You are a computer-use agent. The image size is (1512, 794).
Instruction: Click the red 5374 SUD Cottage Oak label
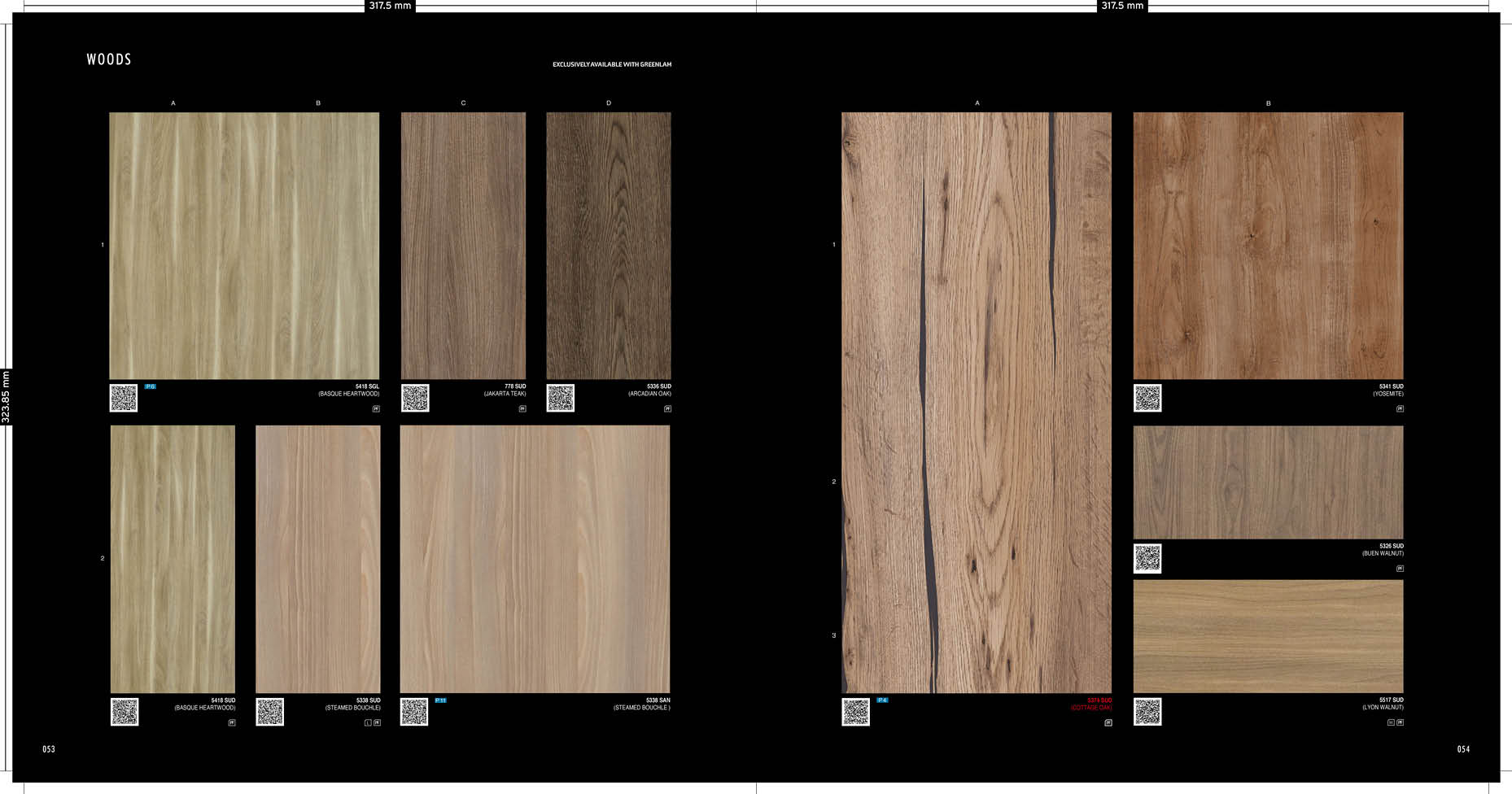1091,704
